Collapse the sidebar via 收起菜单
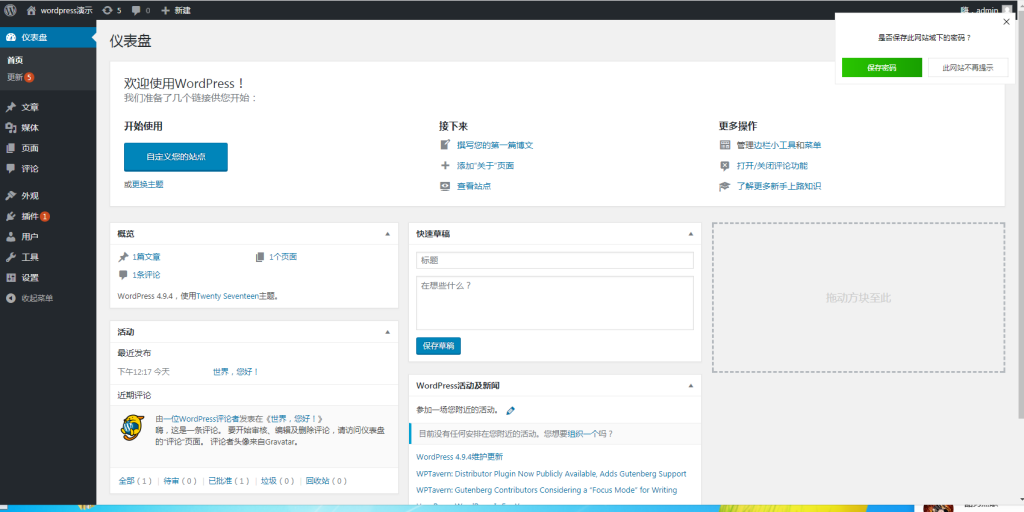Image resolution: width=1024 pixels, height=512 pixels. point(48,298)
